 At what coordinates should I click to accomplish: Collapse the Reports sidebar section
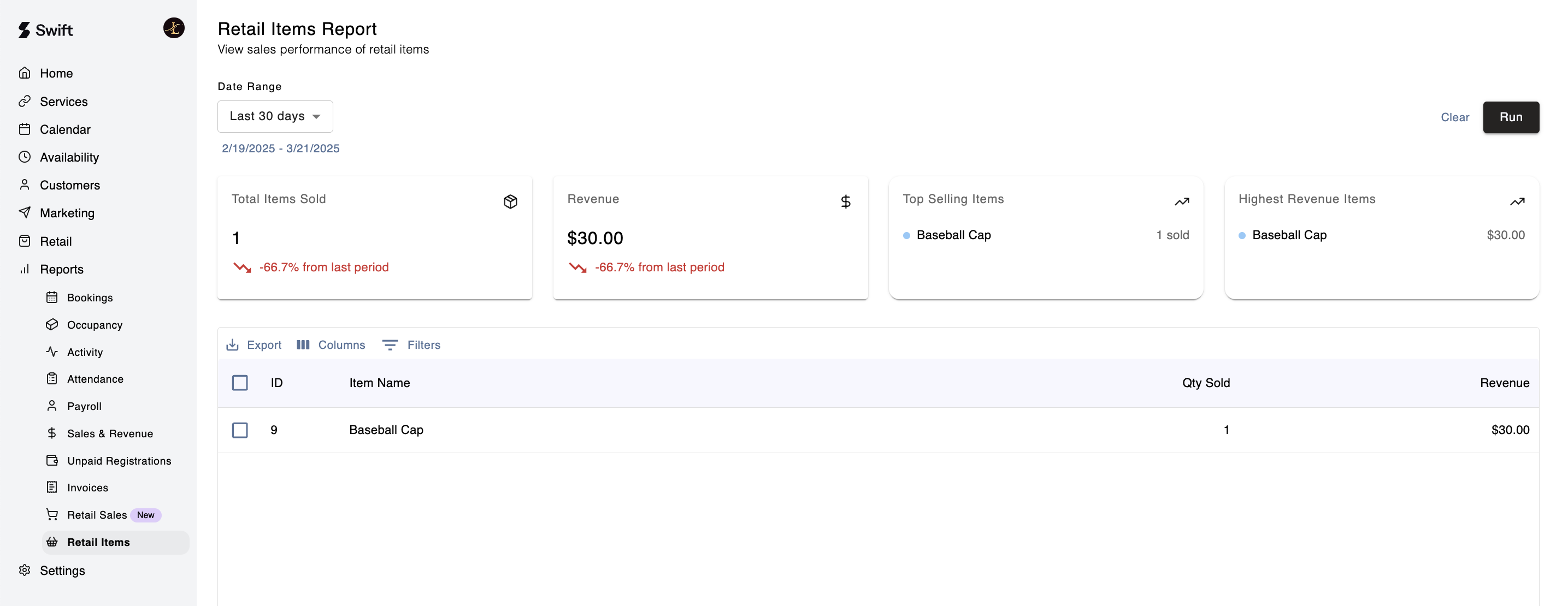[62, 269]
